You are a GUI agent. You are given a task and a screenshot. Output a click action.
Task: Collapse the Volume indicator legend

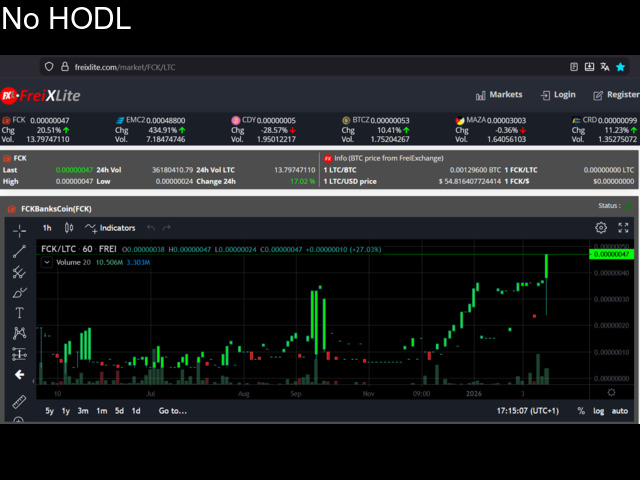click(47, 262)
